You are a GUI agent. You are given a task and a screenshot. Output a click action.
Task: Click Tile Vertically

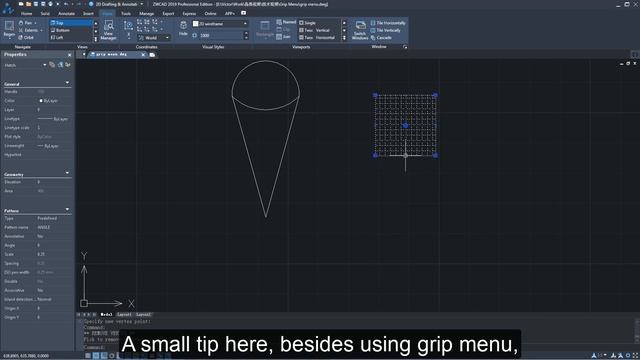click(x=385, y=31)
